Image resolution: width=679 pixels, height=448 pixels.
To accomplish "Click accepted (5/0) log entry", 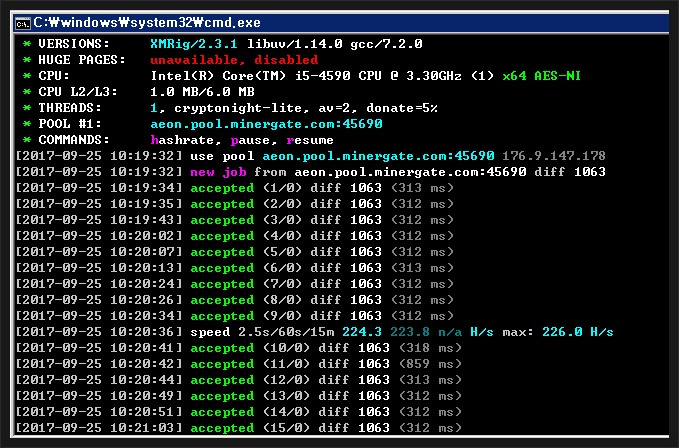I will (234, 252).
